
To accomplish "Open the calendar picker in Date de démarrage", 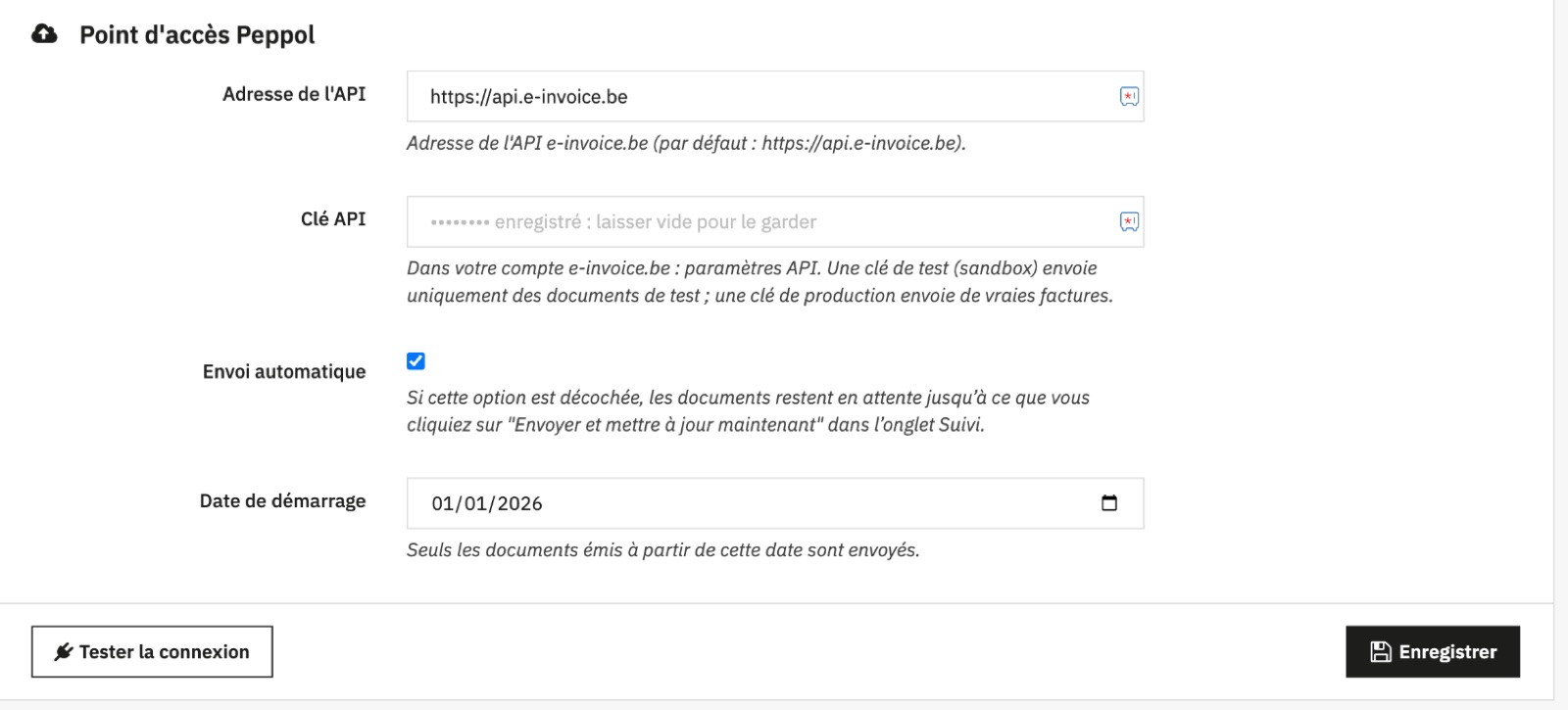I will click(1109, 503).
